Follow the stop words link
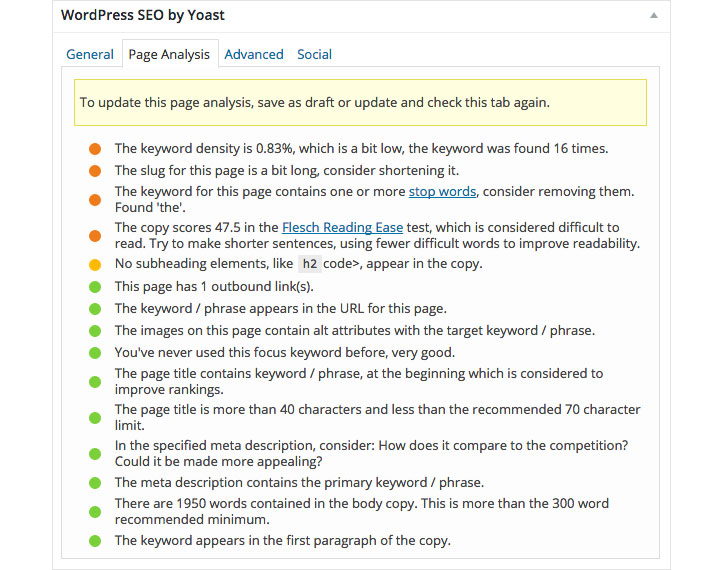The height and width of the screenshot is (570, 724). click(442, 191)
